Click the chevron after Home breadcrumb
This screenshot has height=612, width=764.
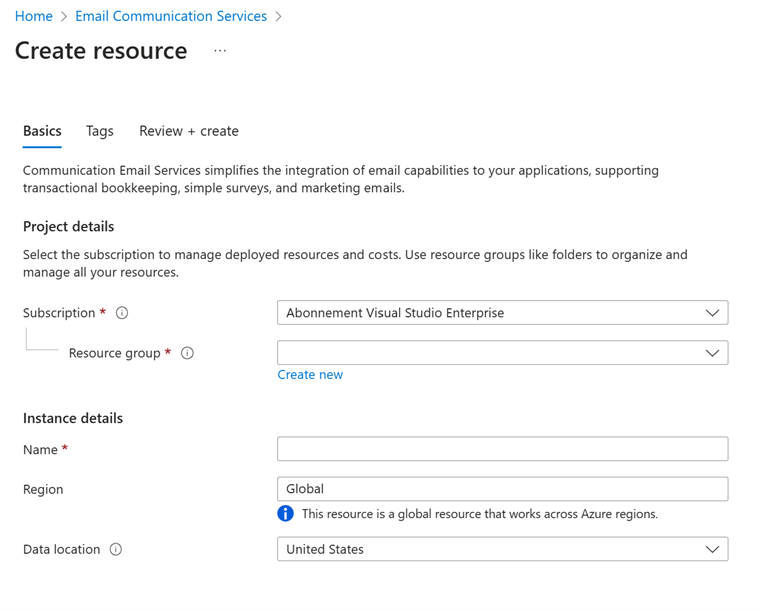click(64, 17)
